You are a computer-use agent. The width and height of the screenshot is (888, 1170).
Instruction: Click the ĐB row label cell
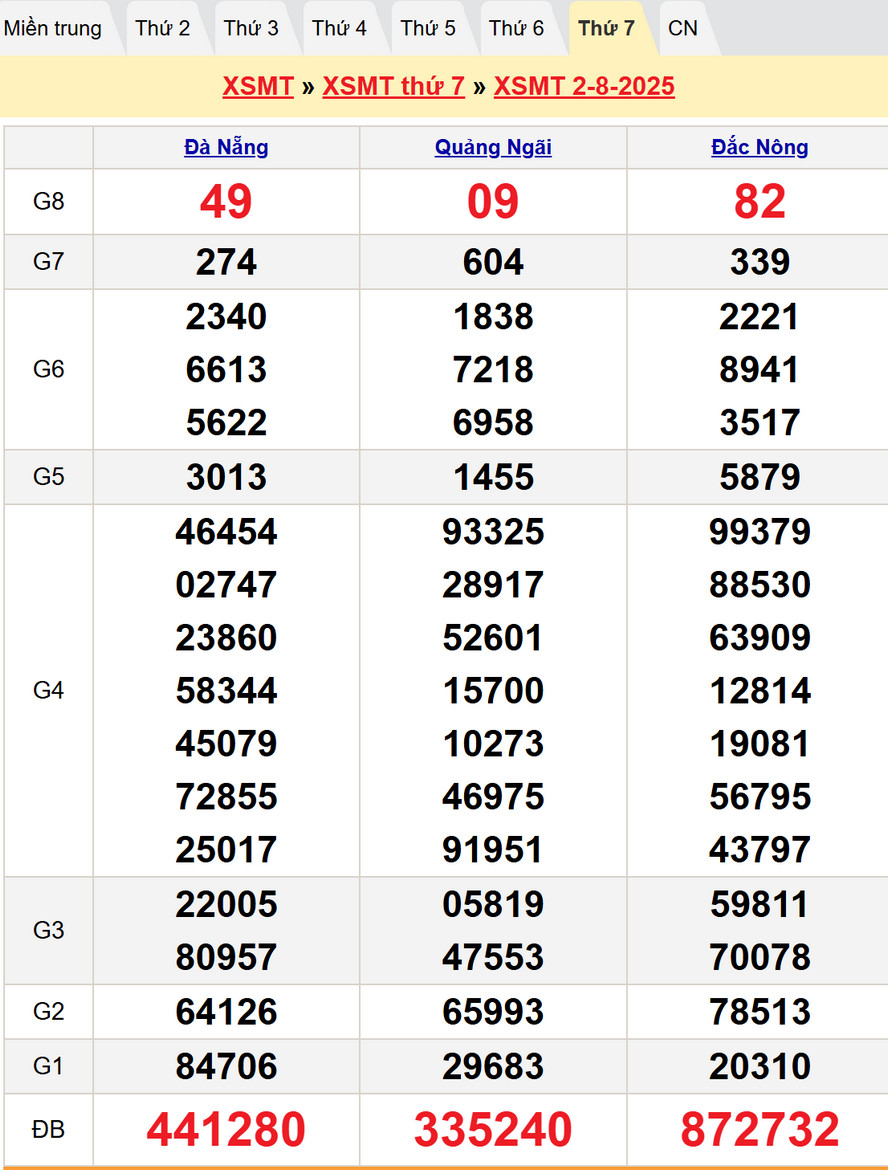(x=48, y=1129)
